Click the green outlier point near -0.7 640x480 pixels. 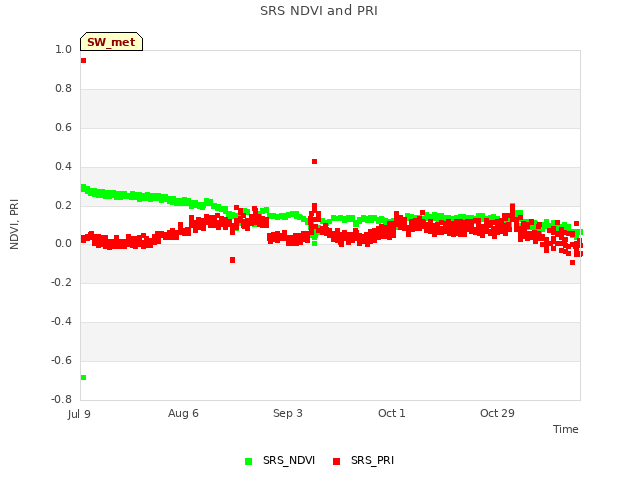83,378
